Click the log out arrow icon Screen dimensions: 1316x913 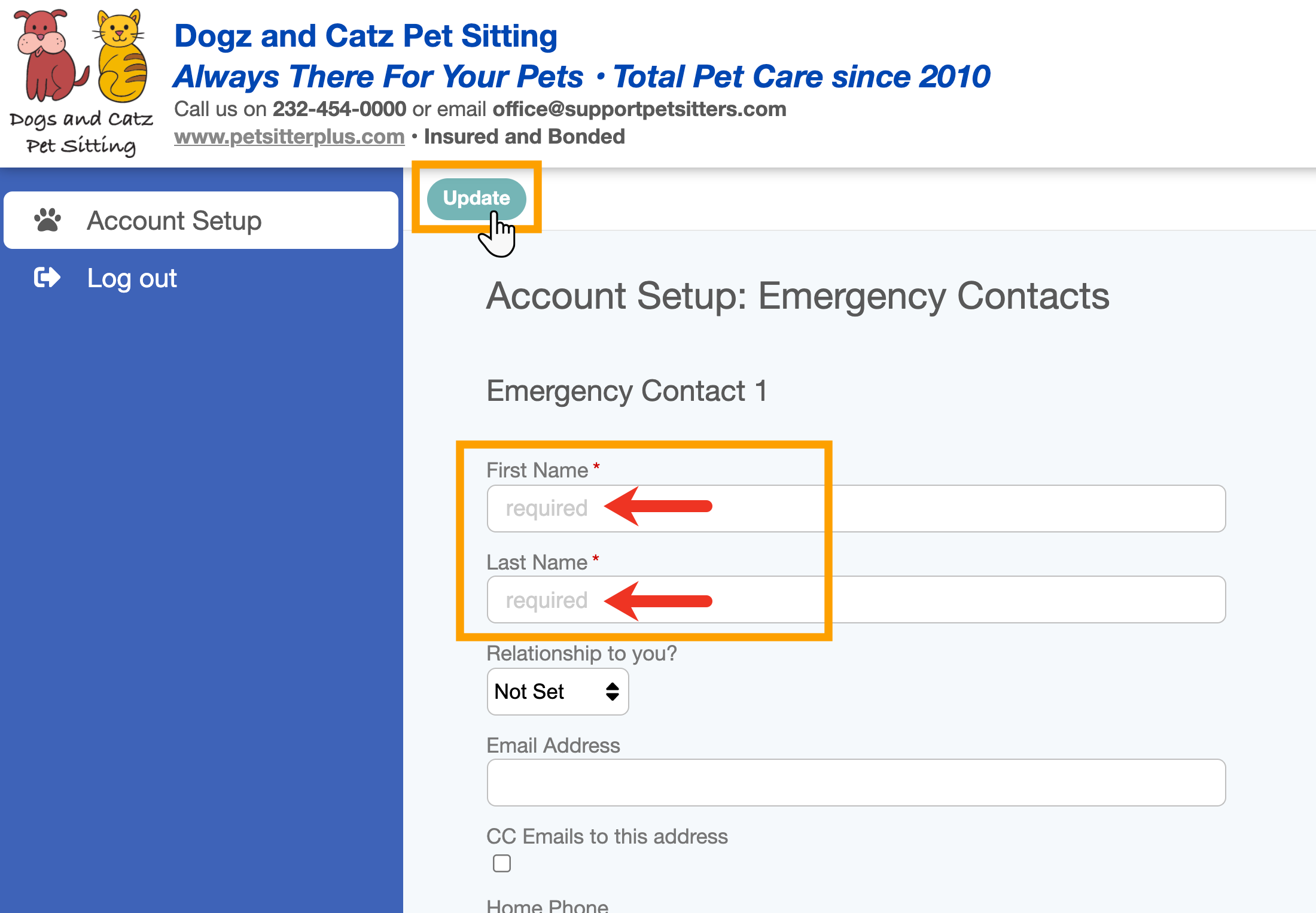tap(47, 278)
